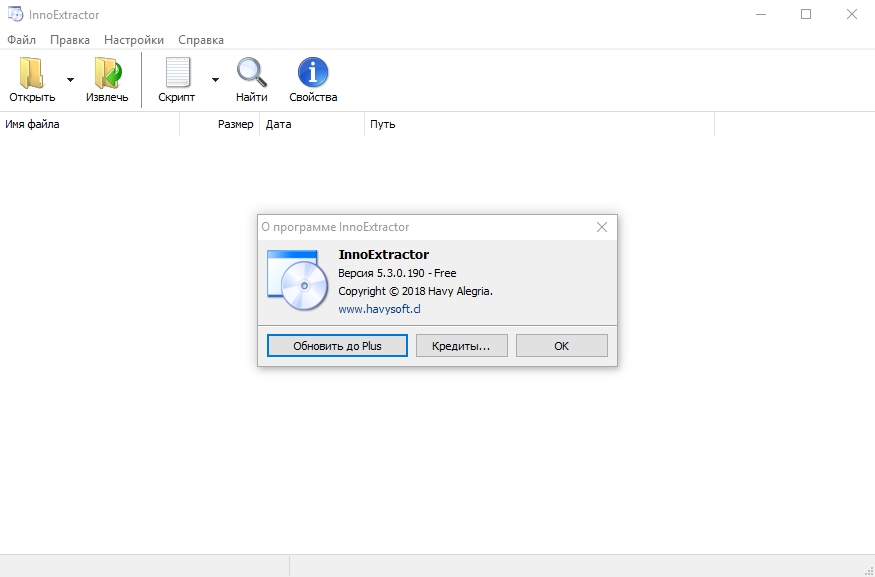Viewport: 875px width, 577px height.
Task: Open the Правка menu
Action: click(70, 40)
